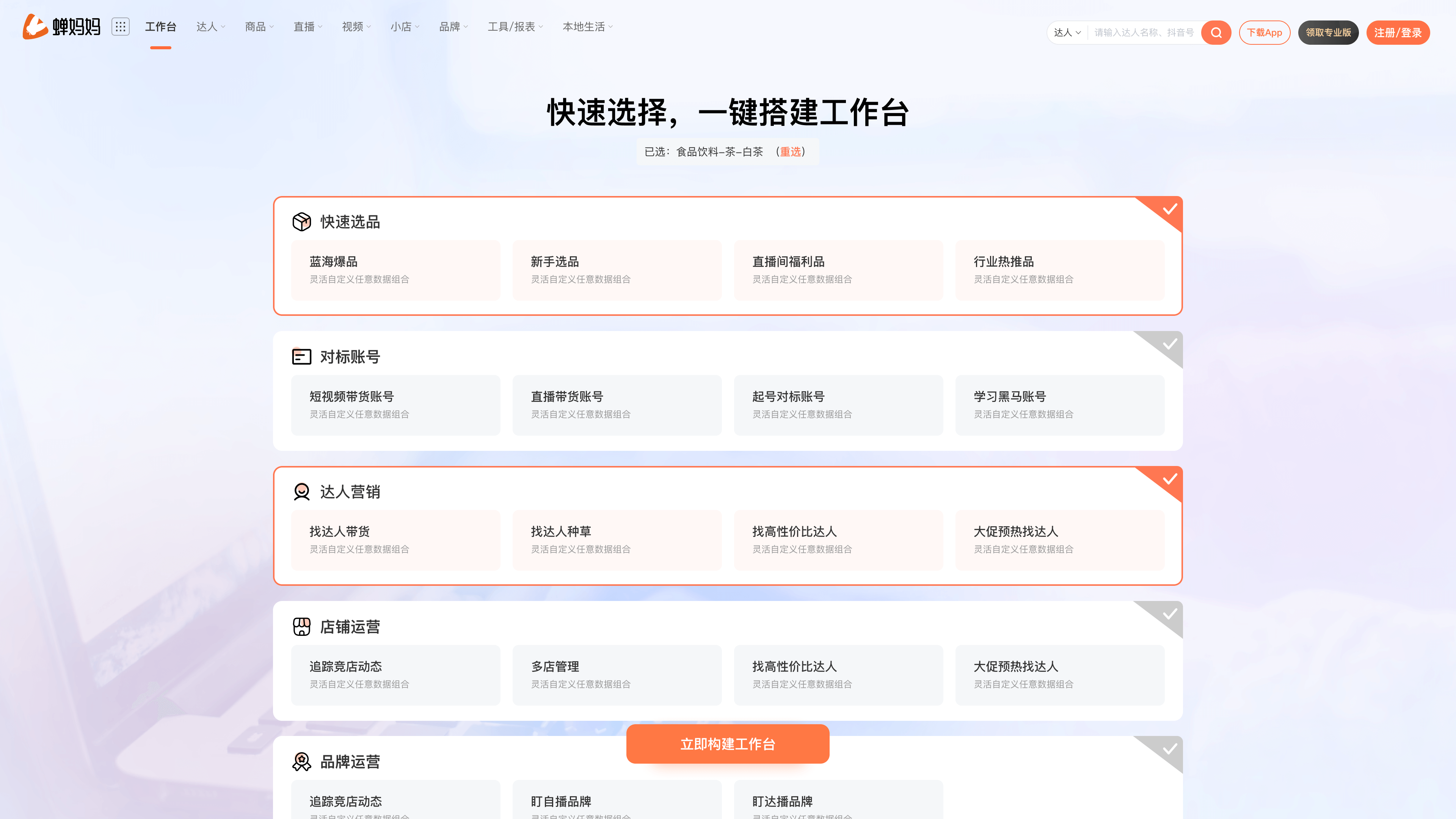The height and width of the screenshot is (819, 1456).
Task: Expand the 工具/报表 navigation dropdown
Action: click(516, 27)
